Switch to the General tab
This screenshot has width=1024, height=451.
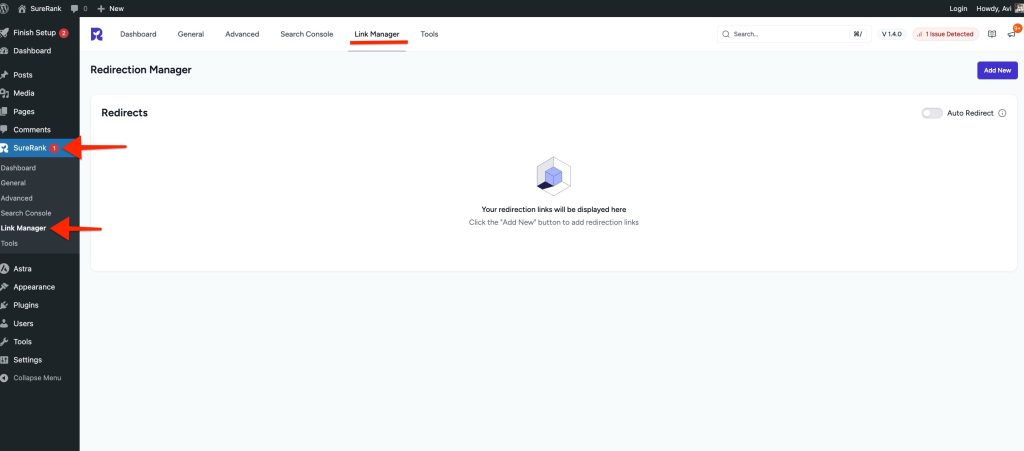click(191, 34)
